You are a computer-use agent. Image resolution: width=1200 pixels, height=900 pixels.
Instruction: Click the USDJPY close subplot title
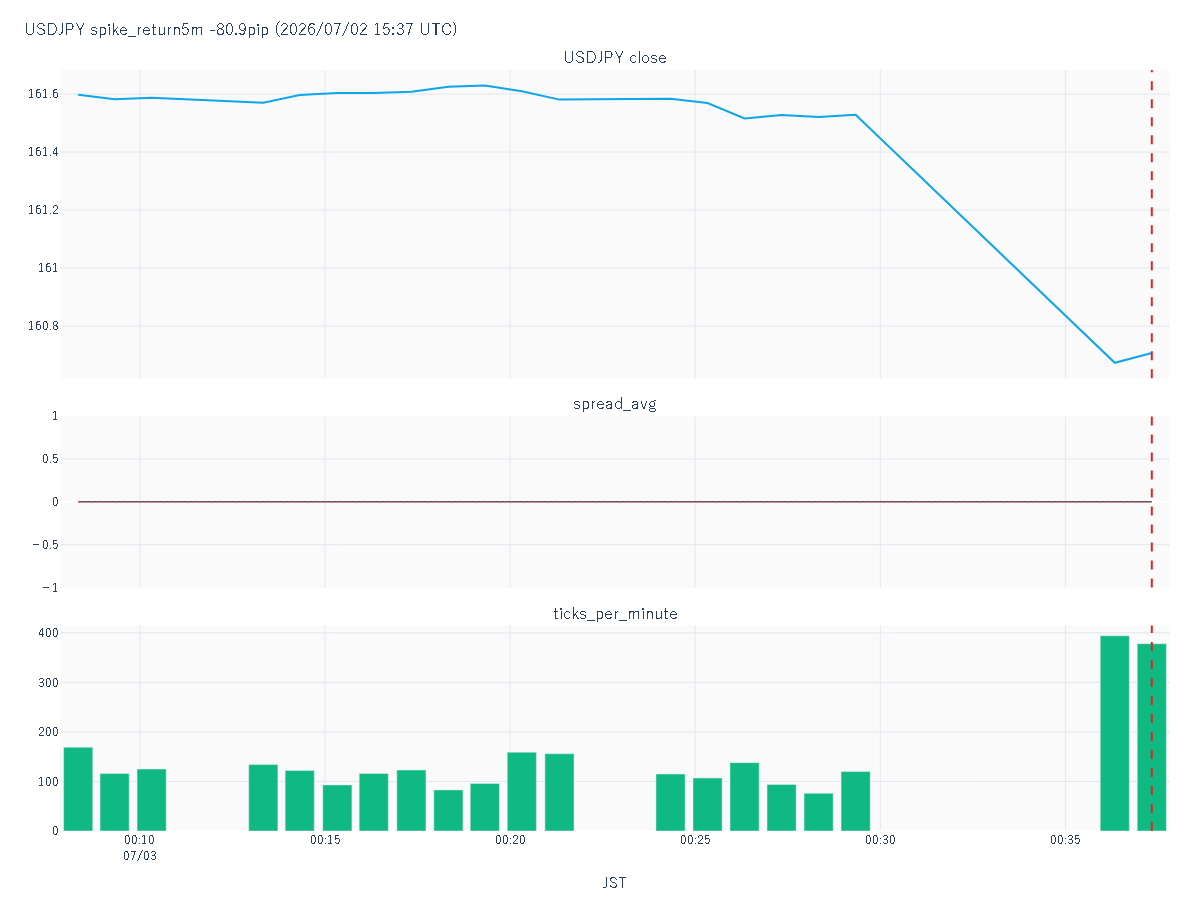[615, 58]
